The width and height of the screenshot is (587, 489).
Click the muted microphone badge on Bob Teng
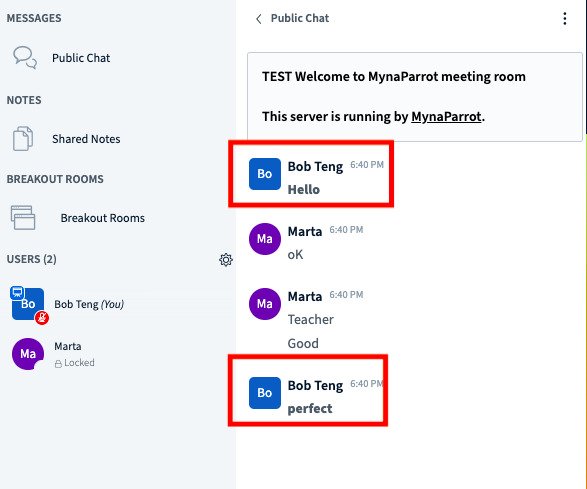tap(42, 318)
